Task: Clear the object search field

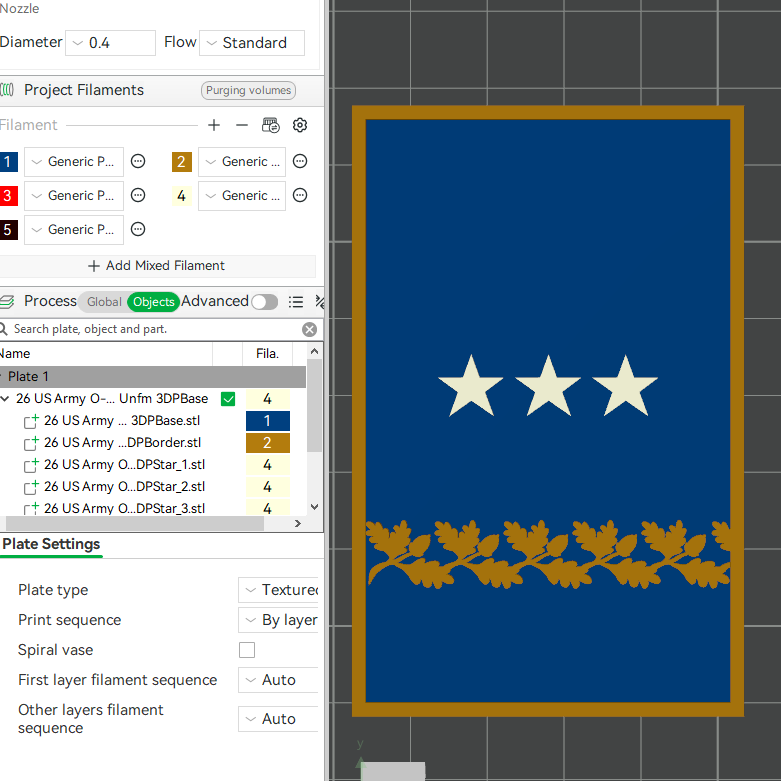Action: click(x=309, y=329)
